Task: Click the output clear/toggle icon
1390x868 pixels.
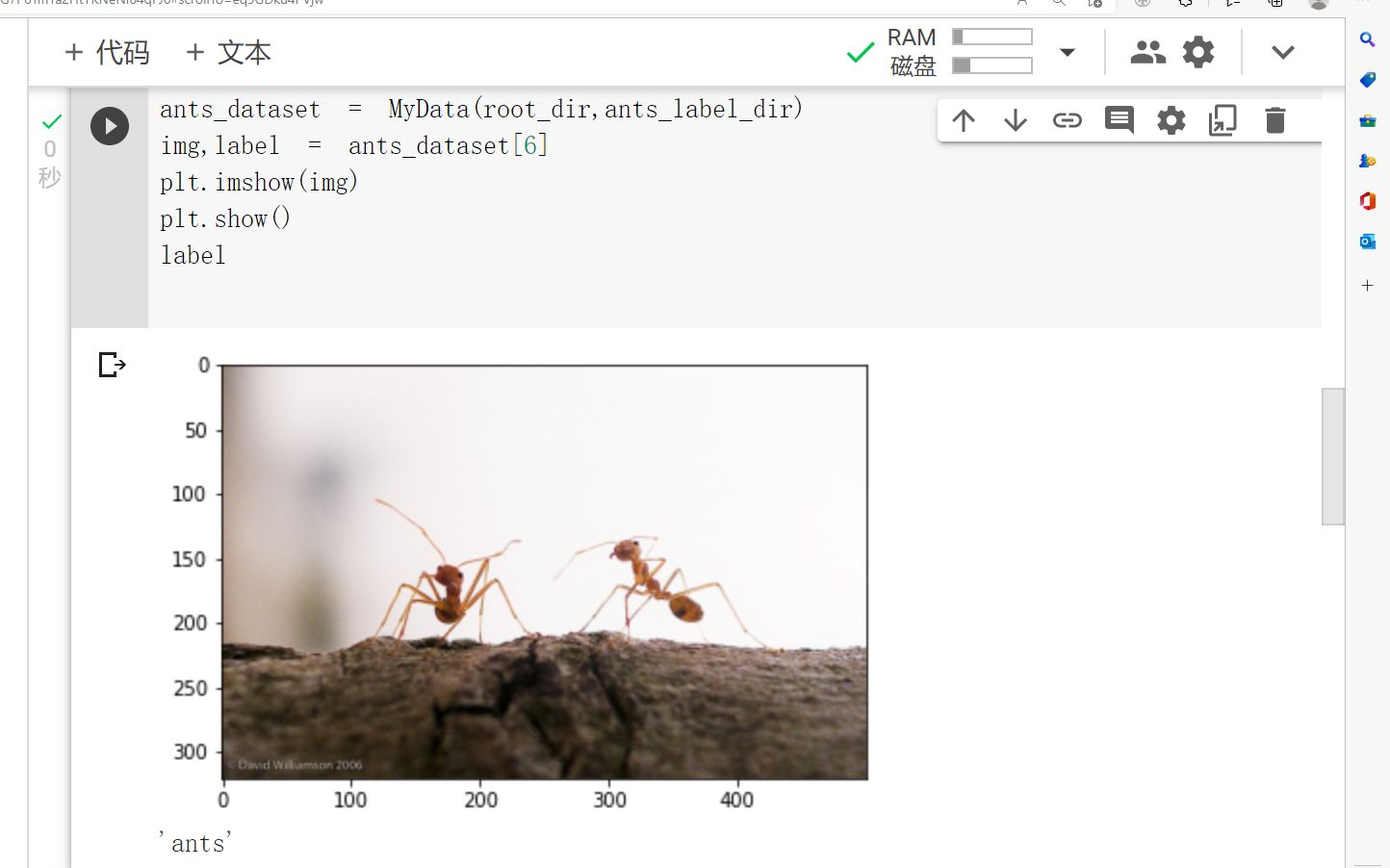Action: pyautogui.click(x=113, y=365)
